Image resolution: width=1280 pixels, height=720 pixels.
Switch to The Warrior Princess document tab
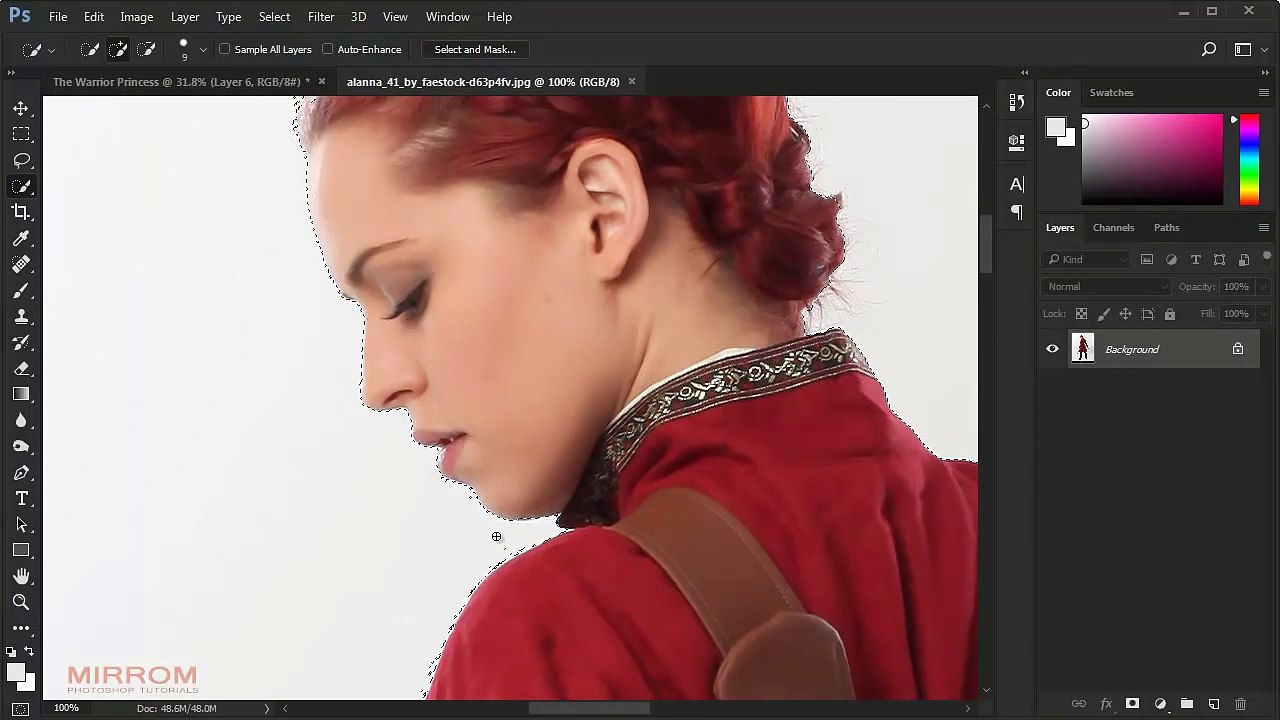click(x=181, y=82)
